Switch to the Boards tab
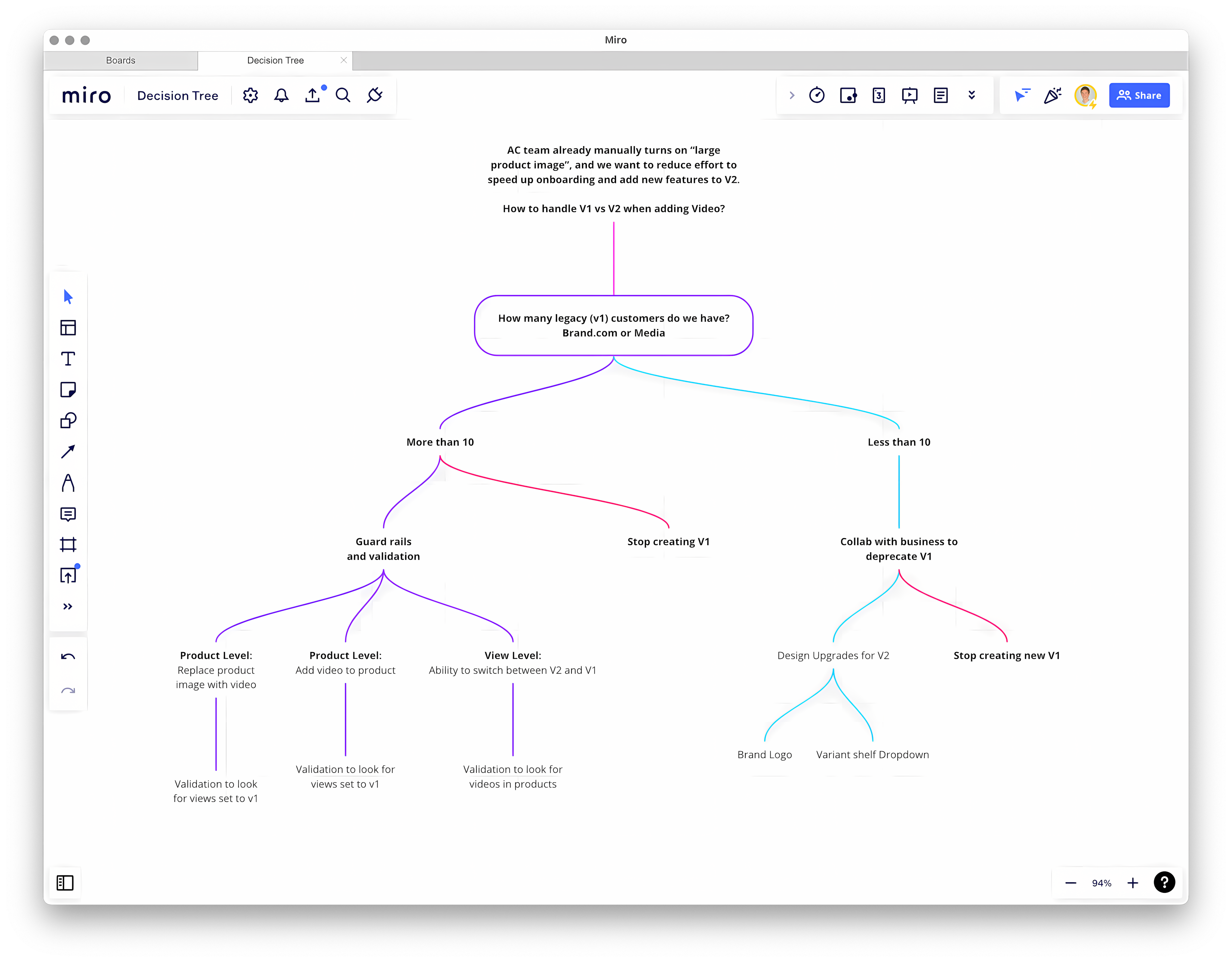This screenshot has height=962, width=1232. coord(120,60)
